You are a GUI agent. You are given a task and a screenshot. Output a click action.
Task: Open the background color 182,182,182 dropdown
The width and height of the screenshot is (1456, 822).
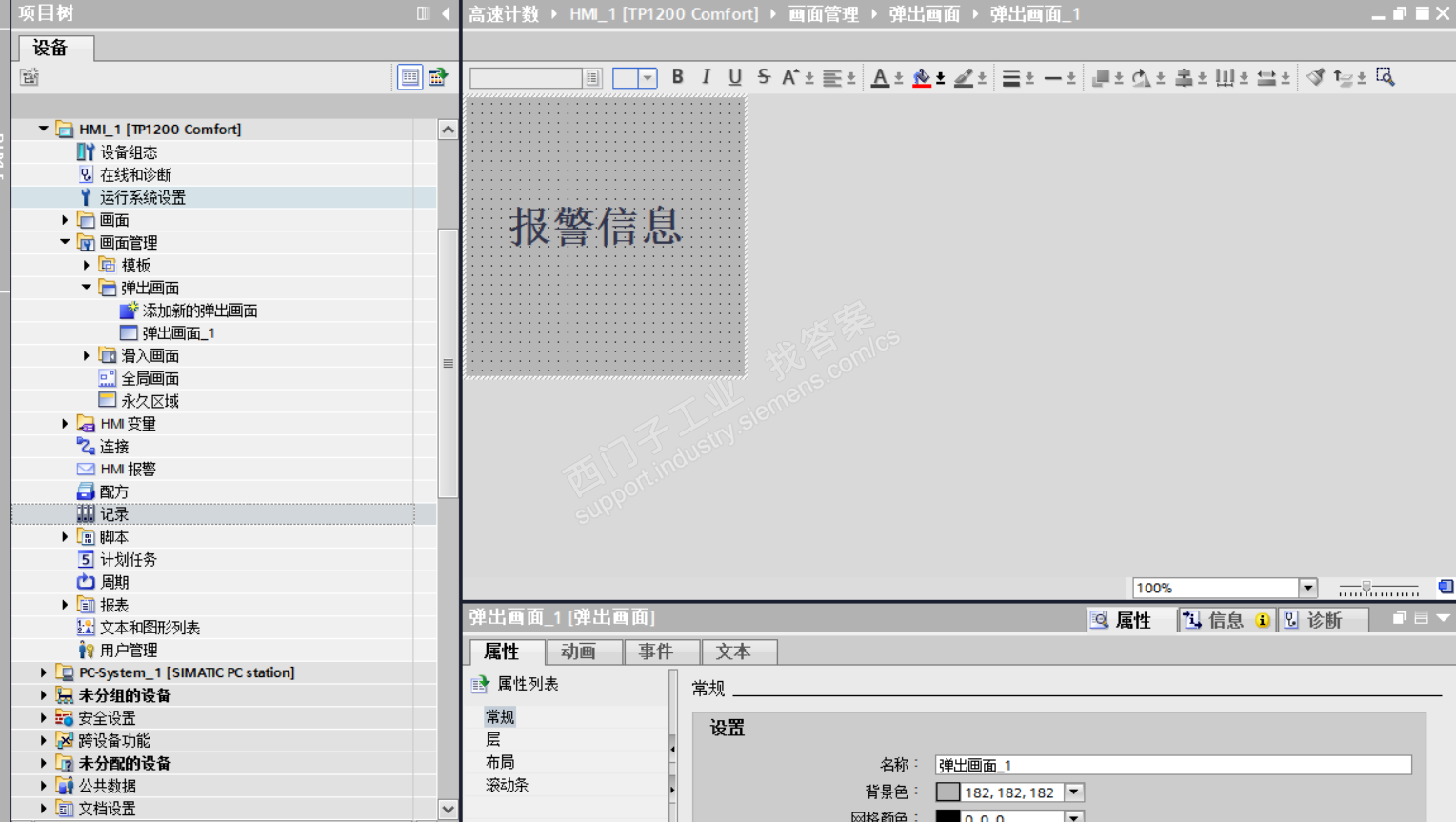(1074, 792)
